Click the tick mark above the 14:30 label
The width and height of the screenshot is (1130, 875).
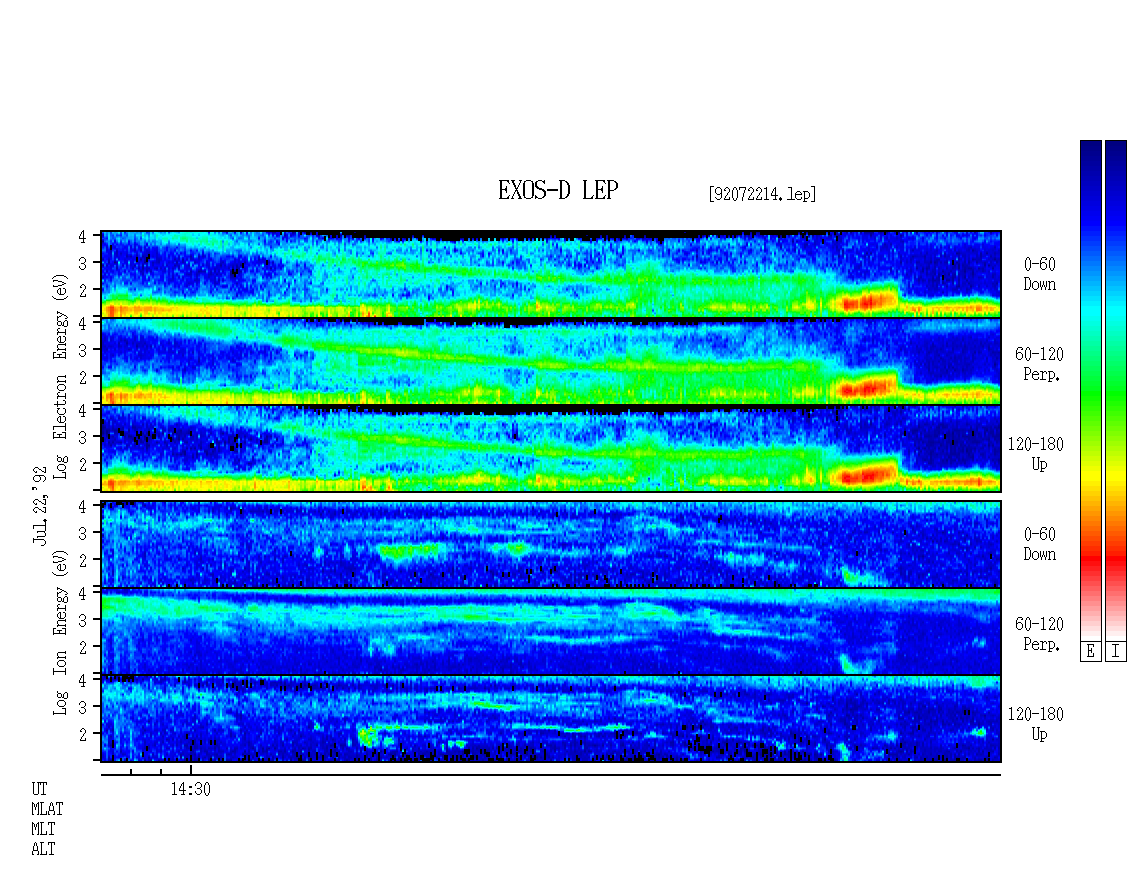(x=190, y=772)
